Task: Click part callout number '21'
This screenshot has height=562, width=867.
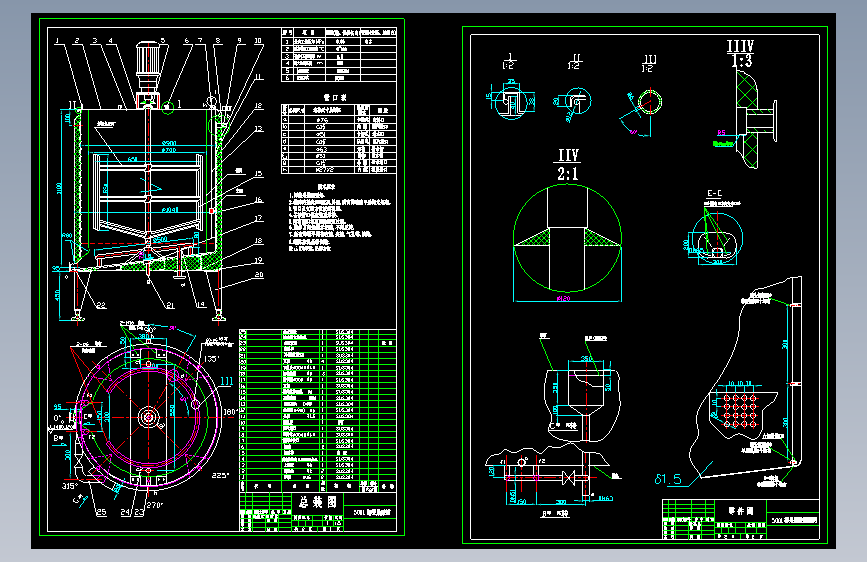Action: click(x=170, y=305)
